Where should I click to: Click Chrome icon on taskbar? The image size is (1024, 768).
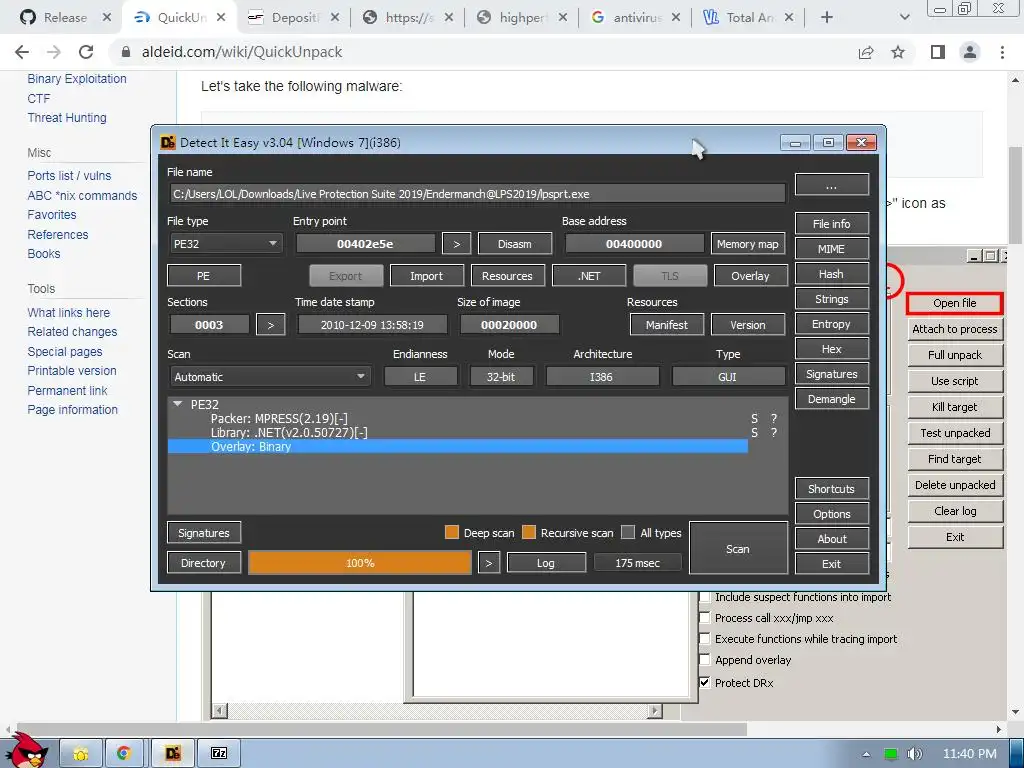pyautogui.click(x=124, y=754)
